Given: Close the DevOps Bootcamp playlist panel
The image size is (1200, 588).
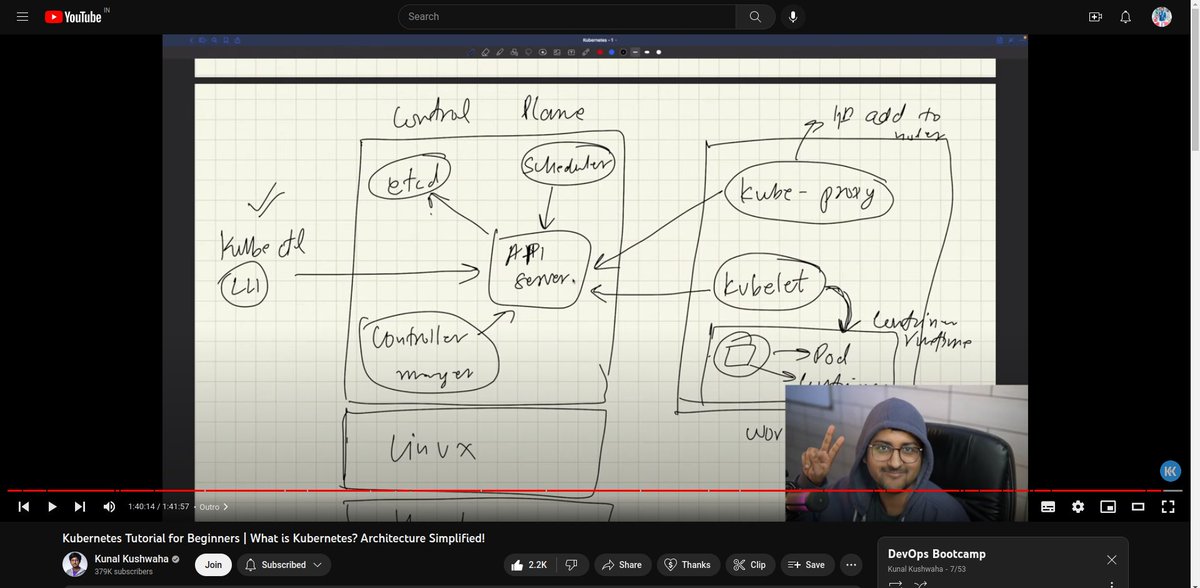Looking at the screenshot, I should click(1111, 559).
